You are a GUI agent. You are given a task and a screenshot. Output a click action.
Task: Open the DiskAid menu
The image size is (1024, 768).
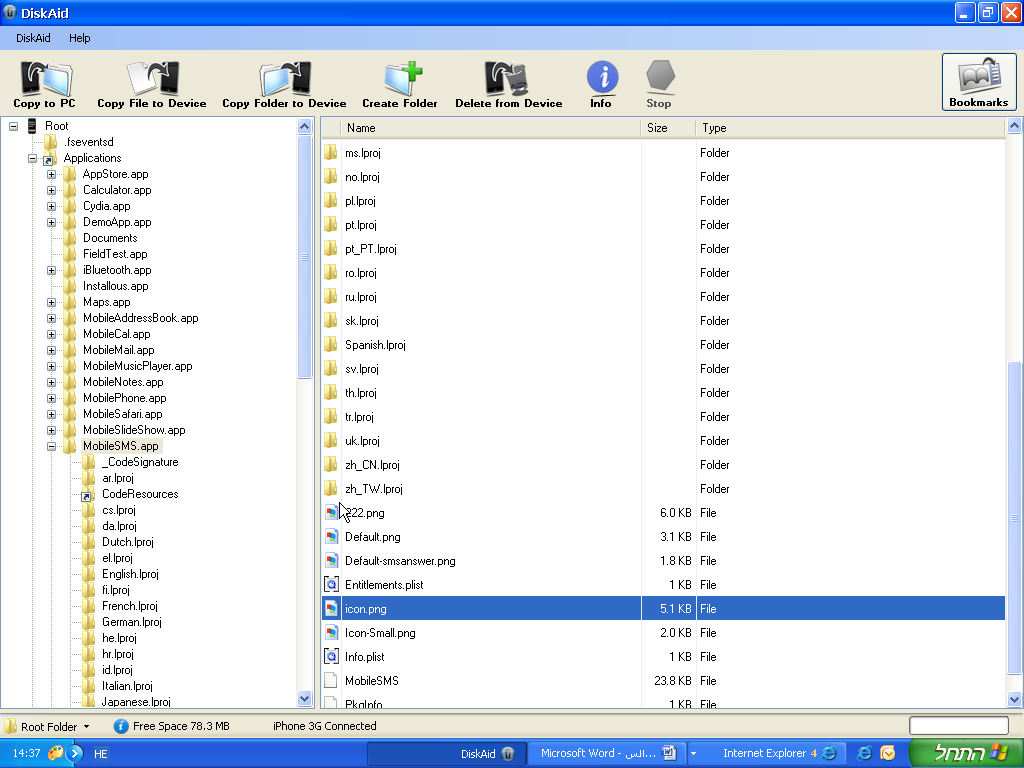click(x=33, y=38)
